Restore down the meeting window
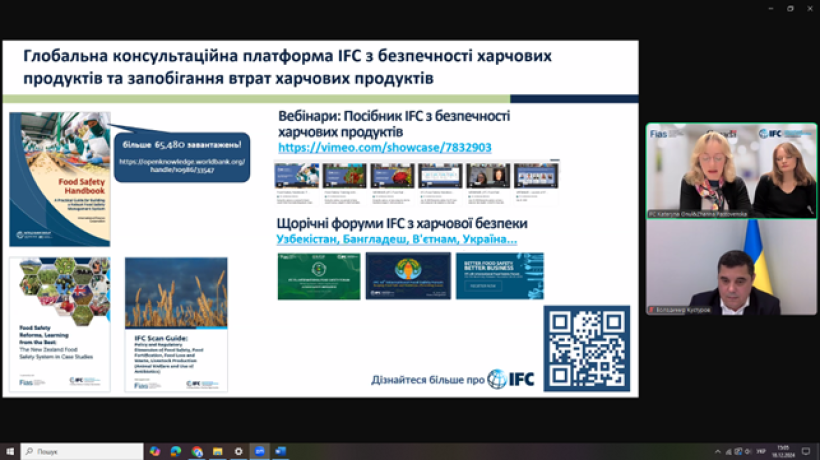Image resolution: width=820 pixels, height=460 pixels. (790, 8)
